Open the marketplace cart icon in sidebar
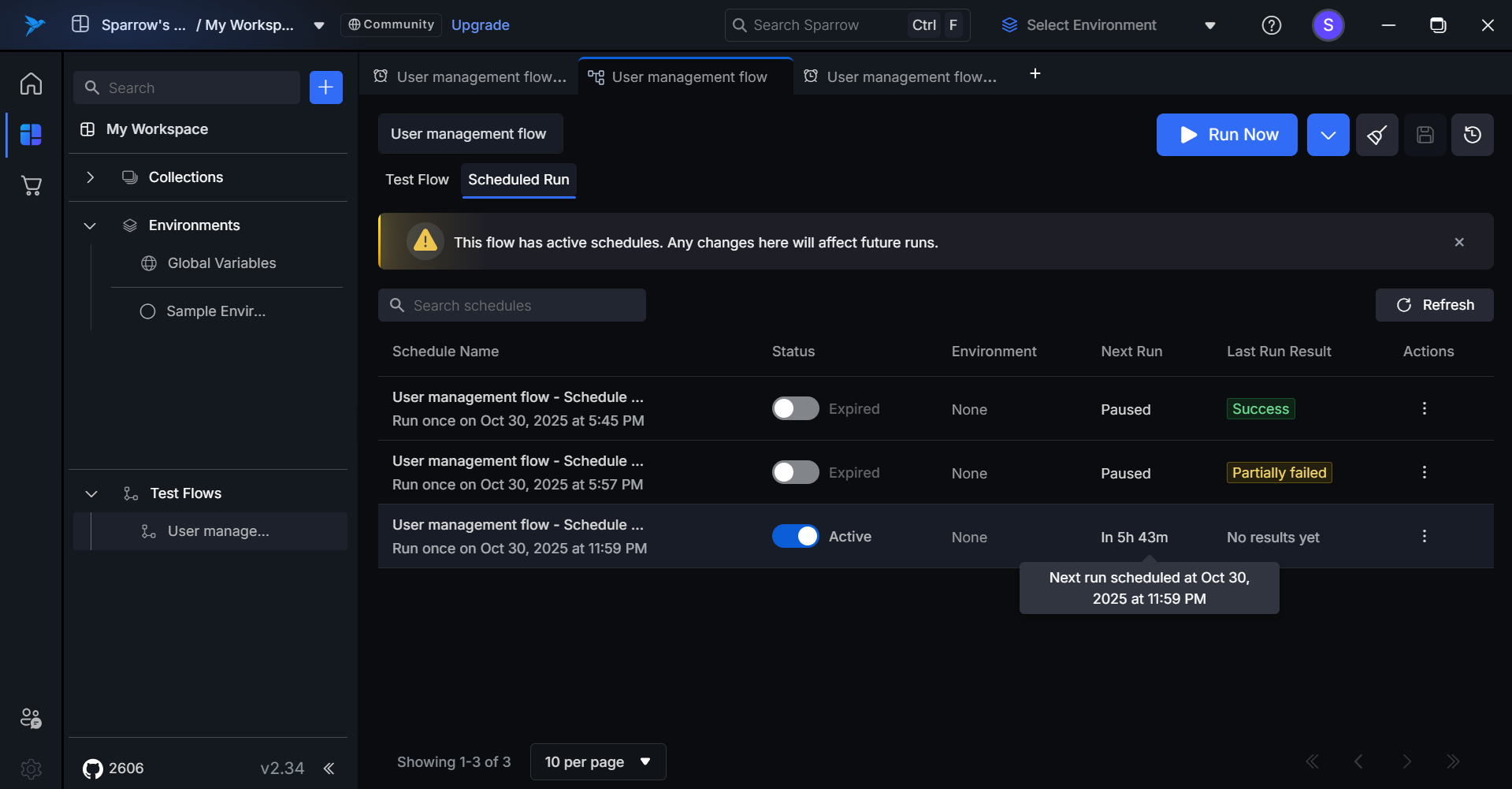This screenshot has height=789, width=1512. pyautogui.click(x=31, y=186)
